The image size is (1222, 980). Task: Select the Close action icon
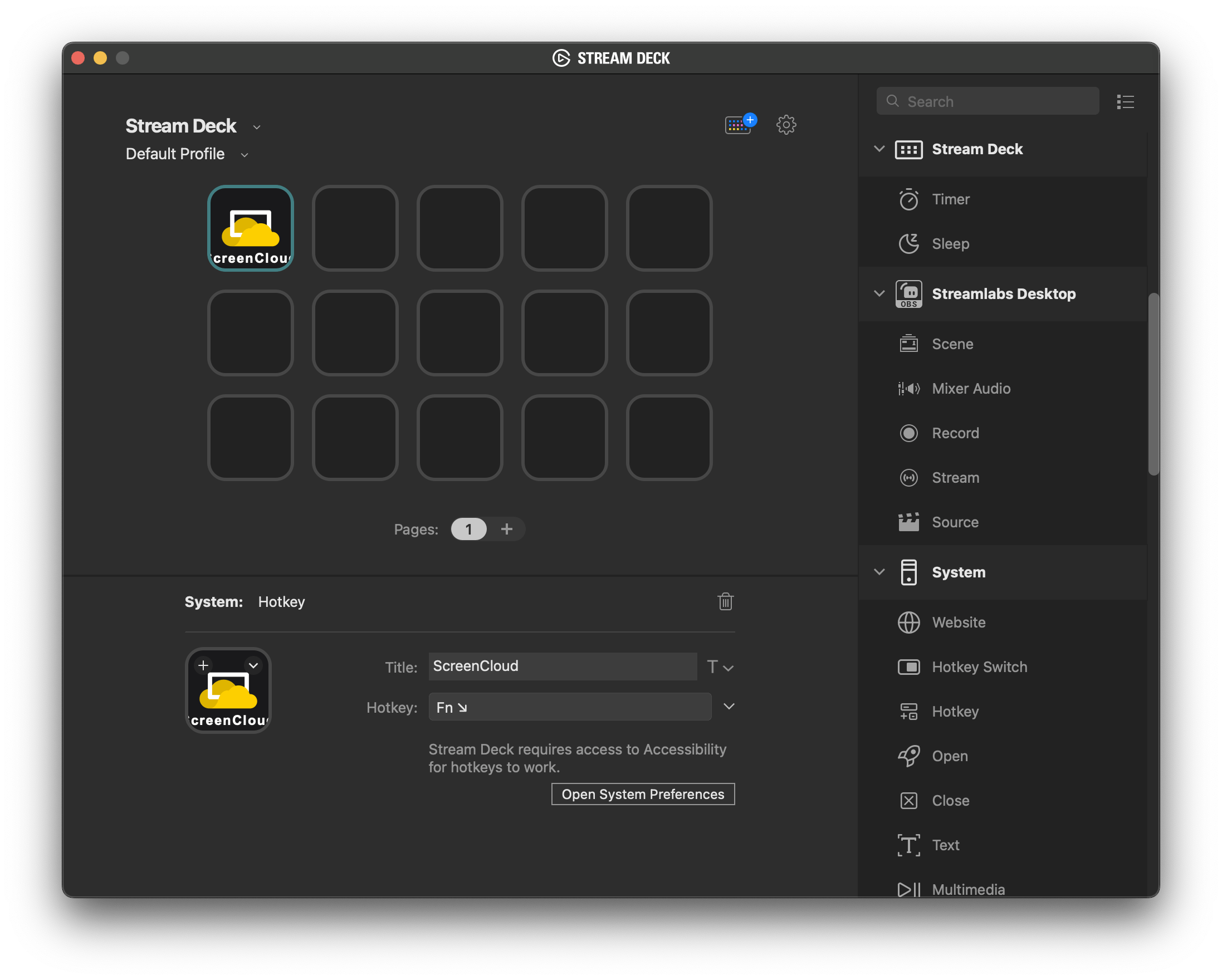(908, 801)
